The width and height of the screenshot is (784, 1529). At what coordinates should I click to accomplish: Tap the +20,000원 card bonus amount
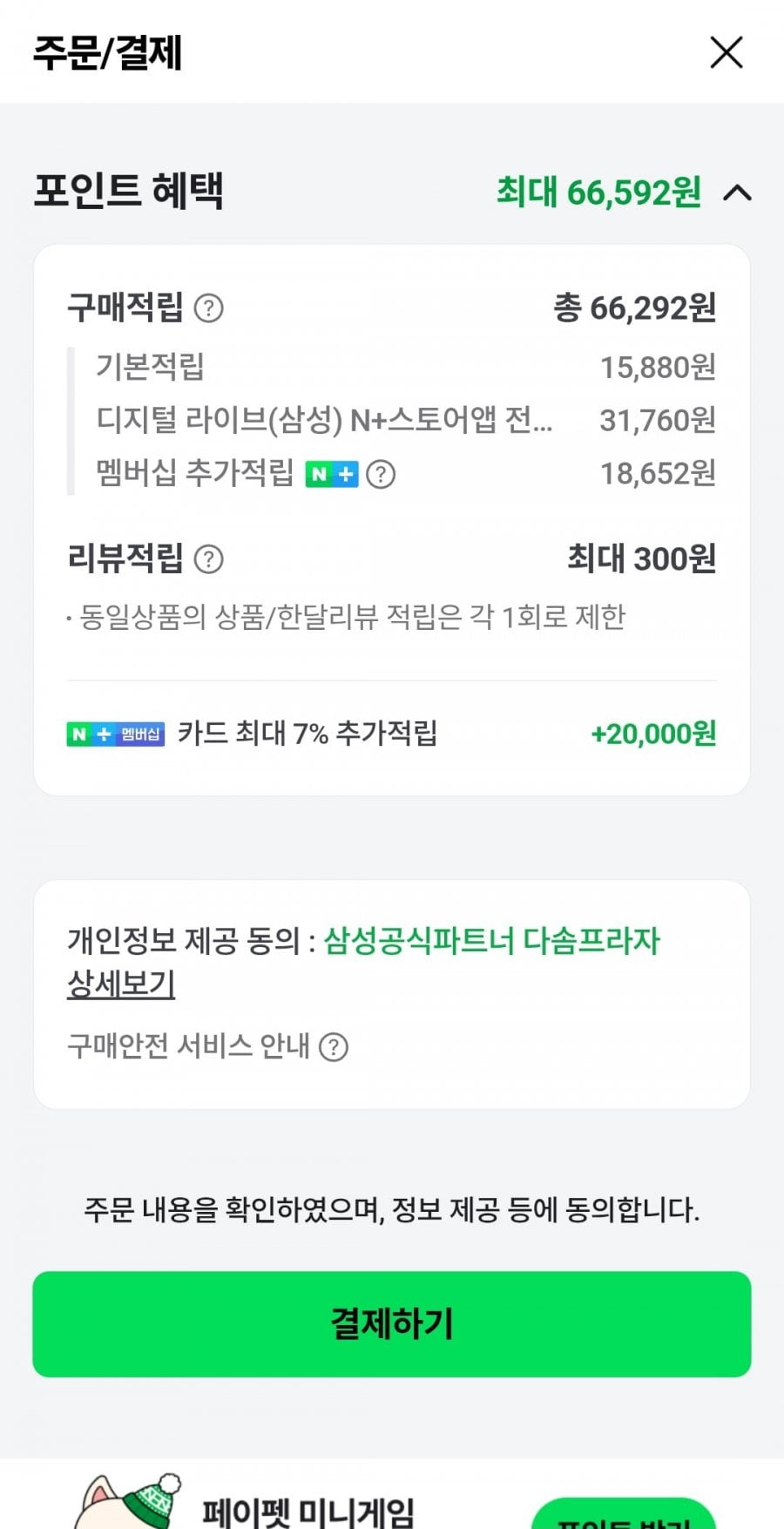coord(653,734)
